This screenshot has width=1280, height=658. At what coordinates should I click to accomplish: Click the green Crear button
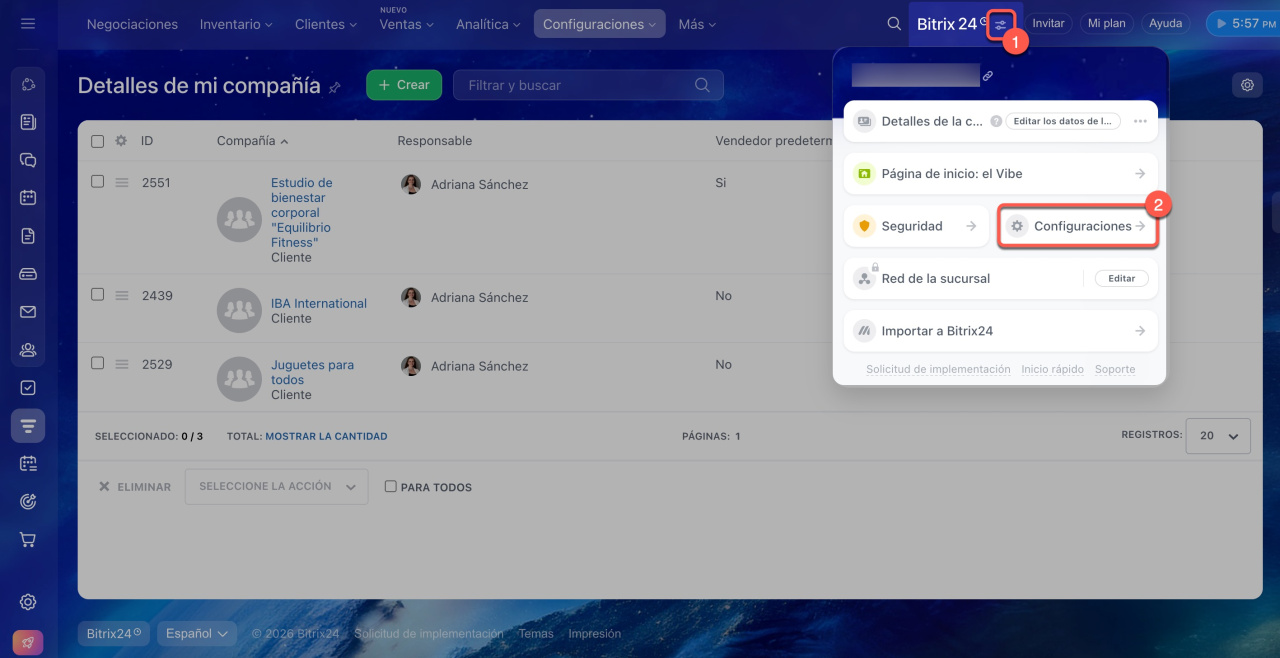[x=403, y=85]
